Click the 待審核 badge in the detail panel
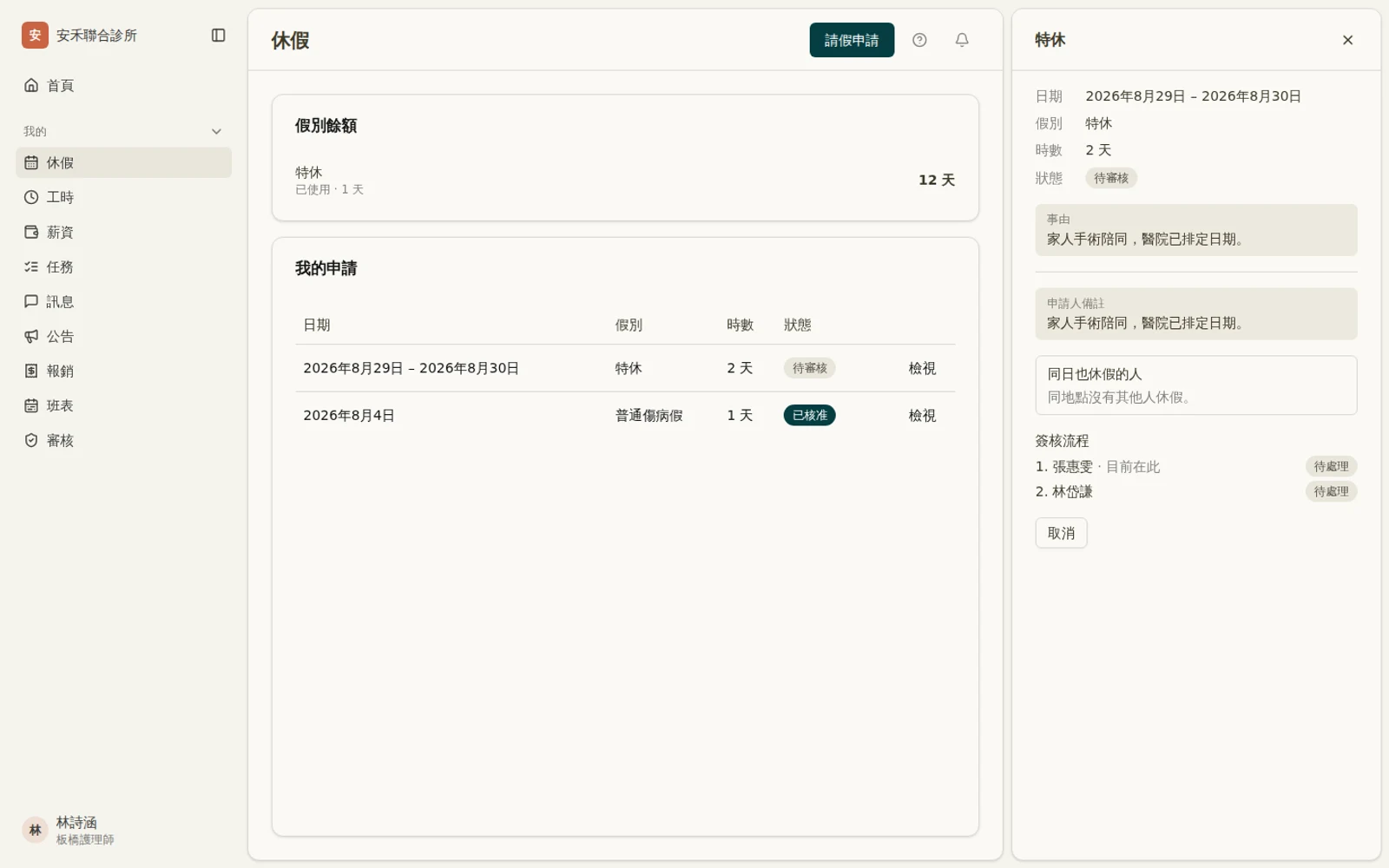Image resolution: width=1389 pixels, height=868 pixels. [1111, 178]
